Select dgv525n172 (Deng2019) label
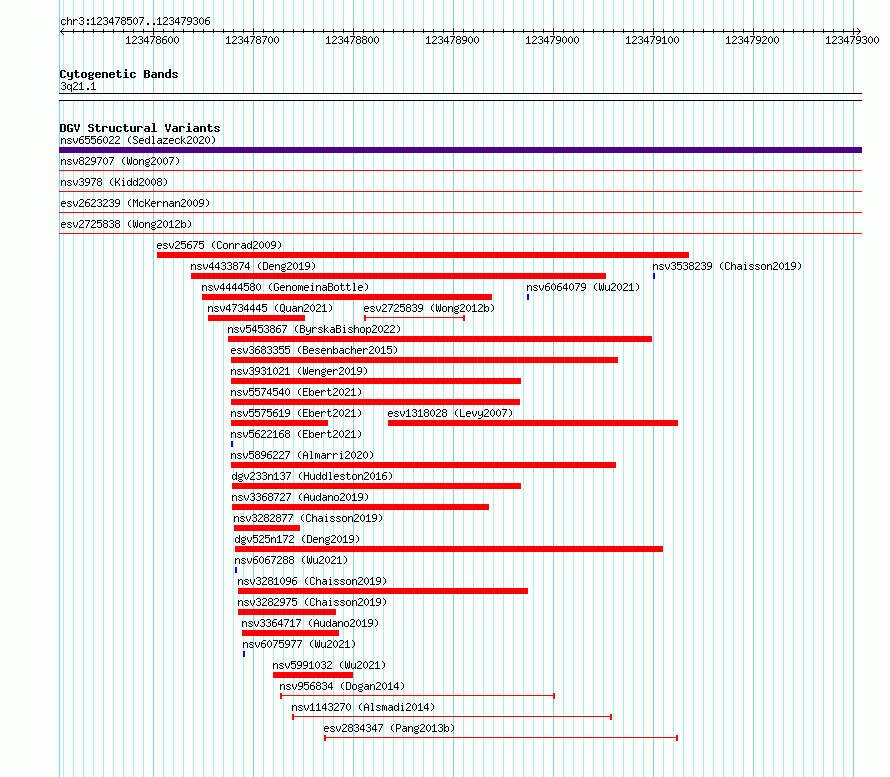 tap(297, 539)
